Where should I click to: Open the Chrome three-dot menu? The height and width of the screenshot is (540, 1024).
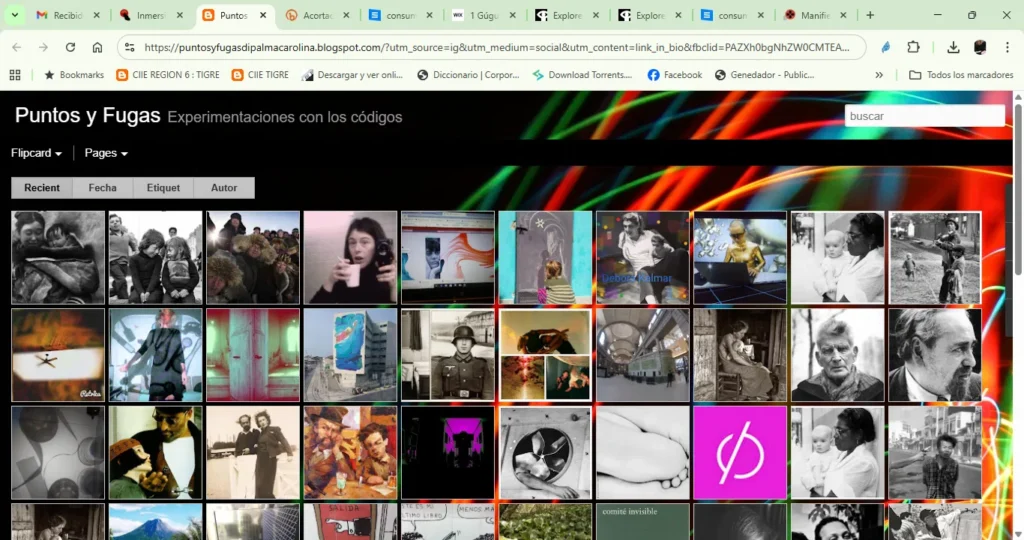click(x=1006, y=47)
